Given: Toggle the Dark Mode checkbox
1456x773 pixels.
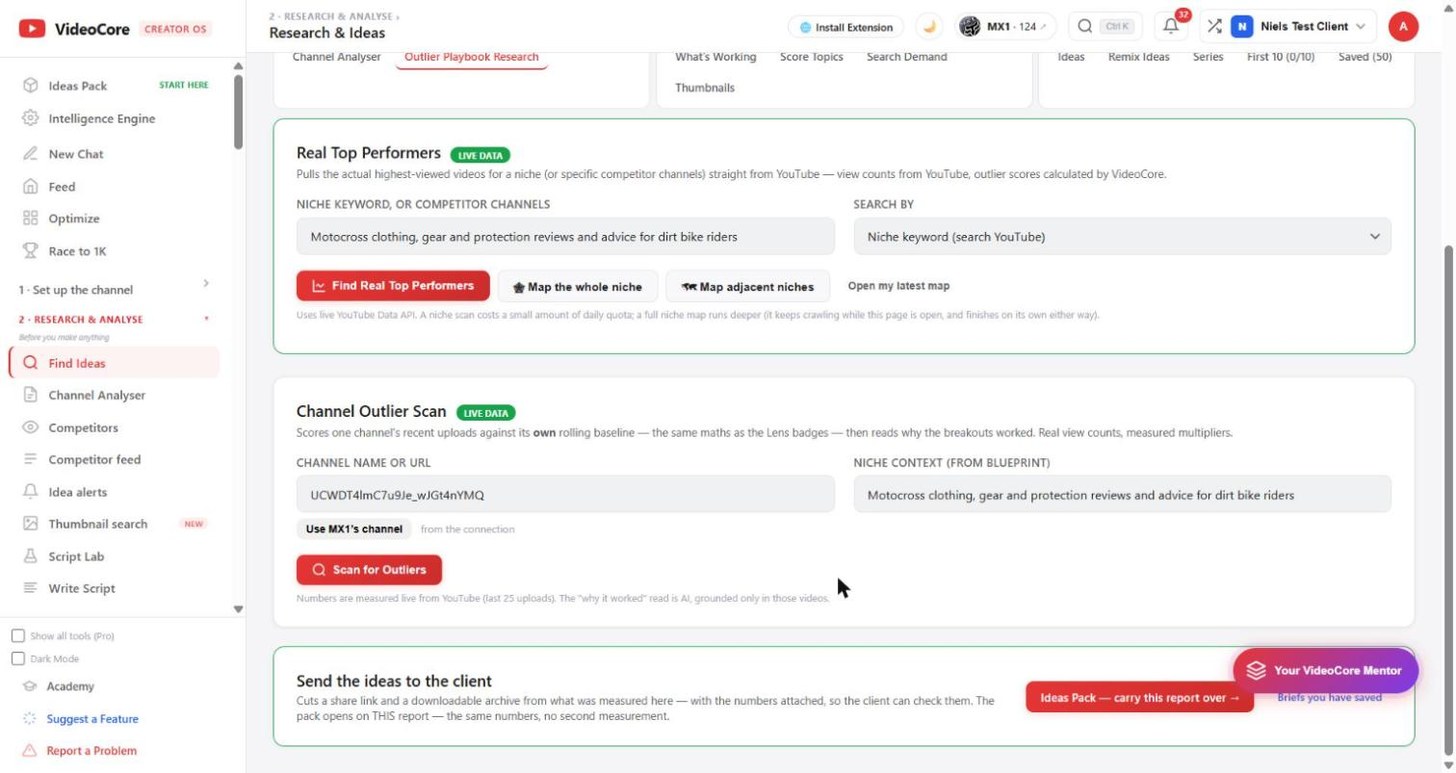Looking at the screenshot, I should pyautogui.click(x=18, y=659).
